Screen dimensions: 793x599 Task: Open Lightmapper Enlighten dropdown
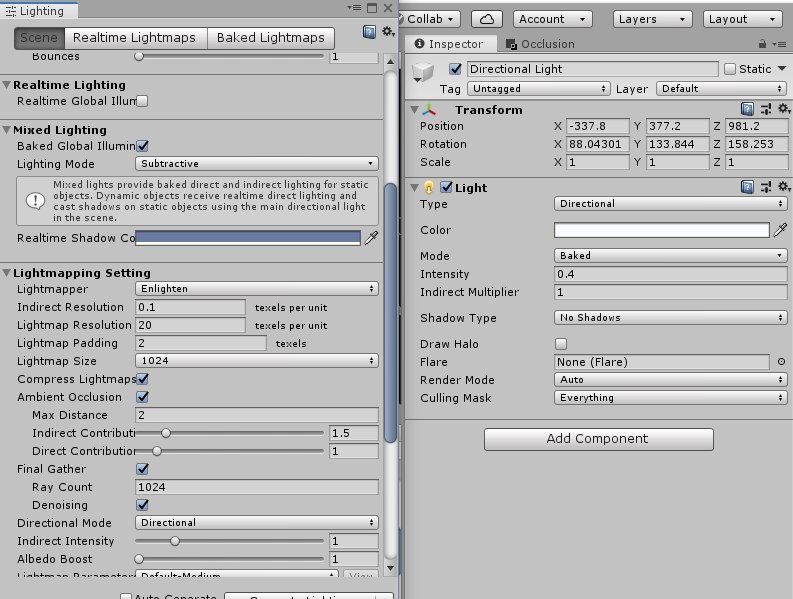point(257,289)
